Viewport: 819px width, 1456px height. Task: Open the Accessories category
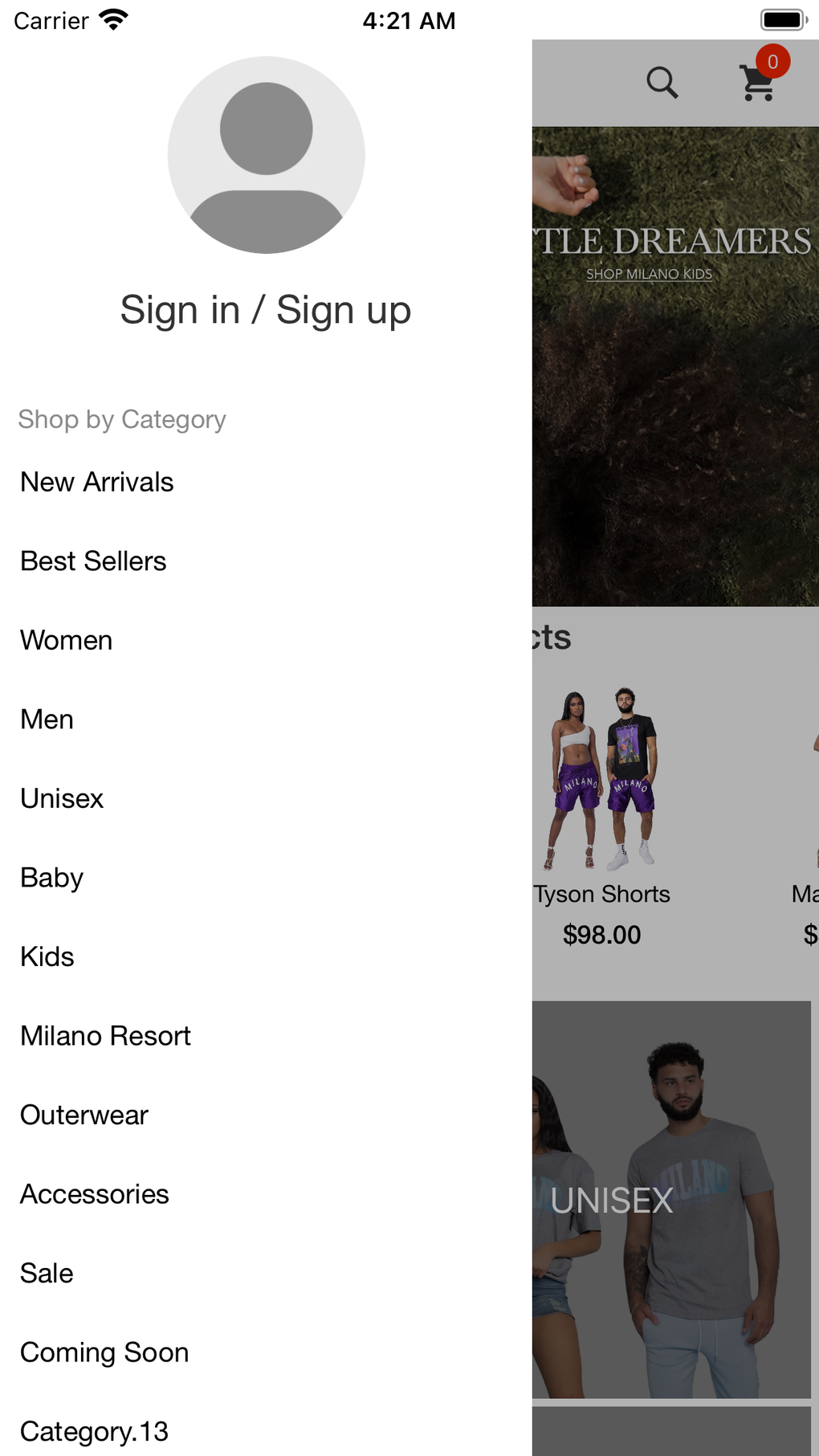[95, 1194]
